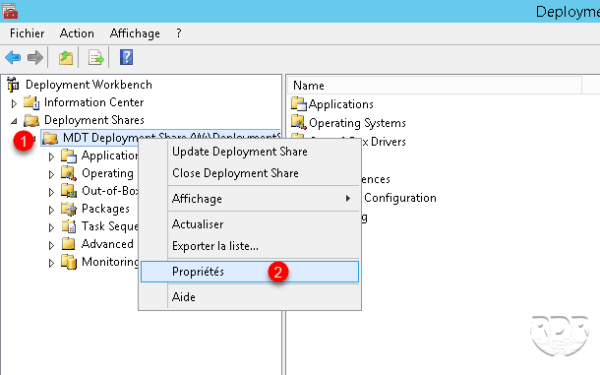Expand the Information Center tree node
This screenshot has width=600, height=375.
(14, 103)
